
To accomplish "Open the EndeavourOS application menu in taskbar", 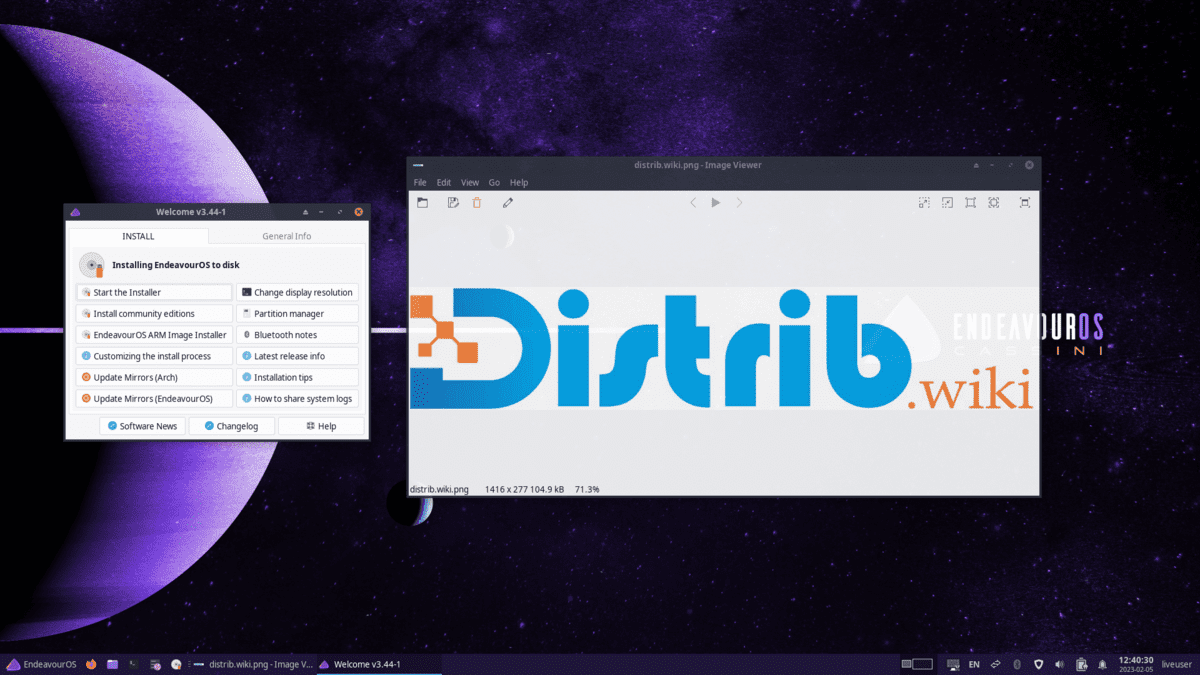I will (x=41, y=664).
